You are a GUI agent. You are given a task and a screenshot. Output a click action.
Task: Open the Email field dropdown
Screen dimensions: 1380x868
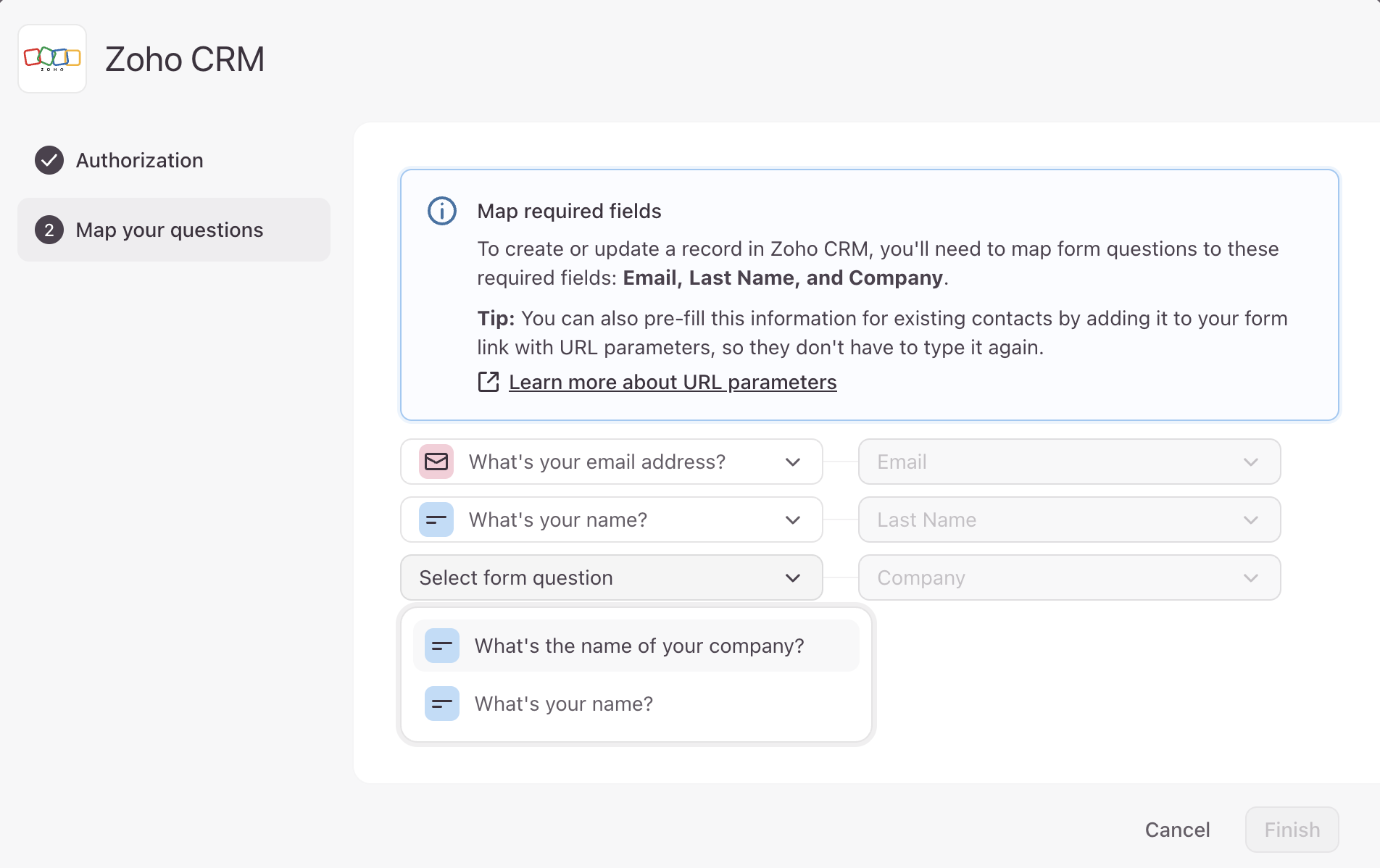[1070, 462]
